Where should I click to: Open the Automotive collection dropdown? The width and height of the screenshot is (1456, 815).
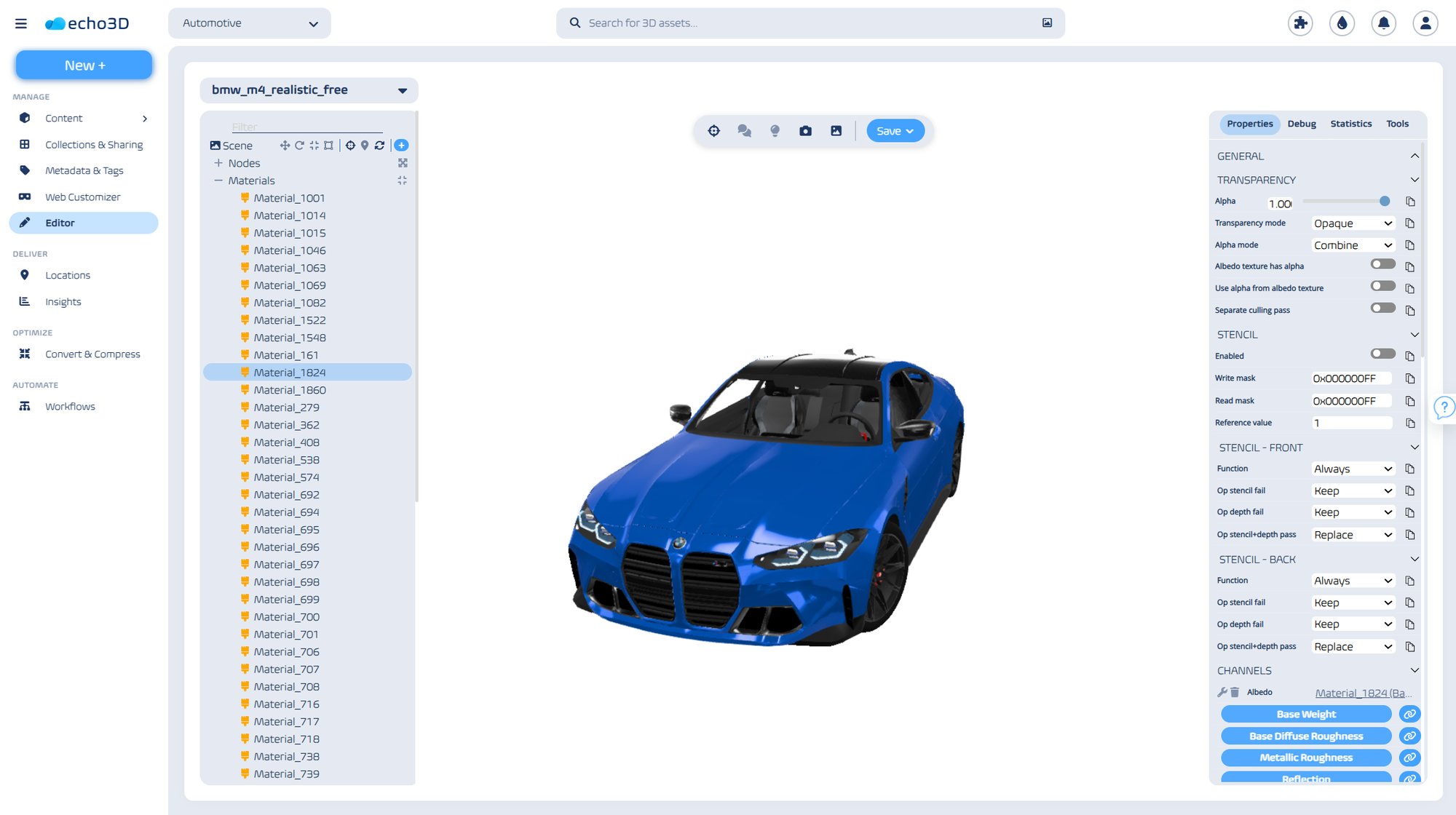(x=250, y=23)
